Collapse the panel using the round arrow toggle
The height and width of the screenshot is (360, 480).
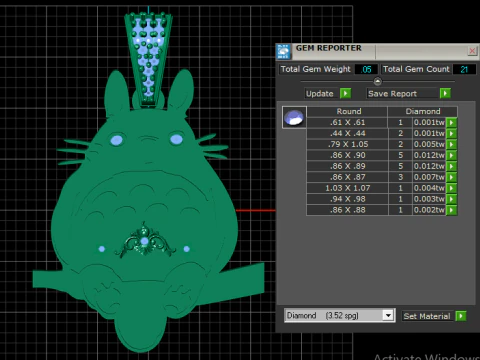(377, 81)
